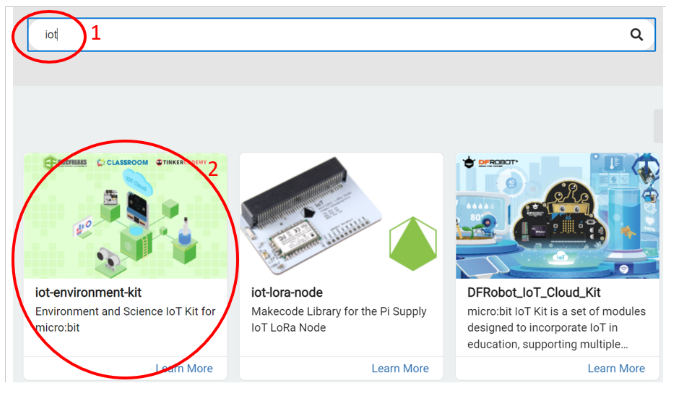Click the Classroom logo on green banner
The height and width of the screenshot is (393, 676).
[x=122, y=162]
